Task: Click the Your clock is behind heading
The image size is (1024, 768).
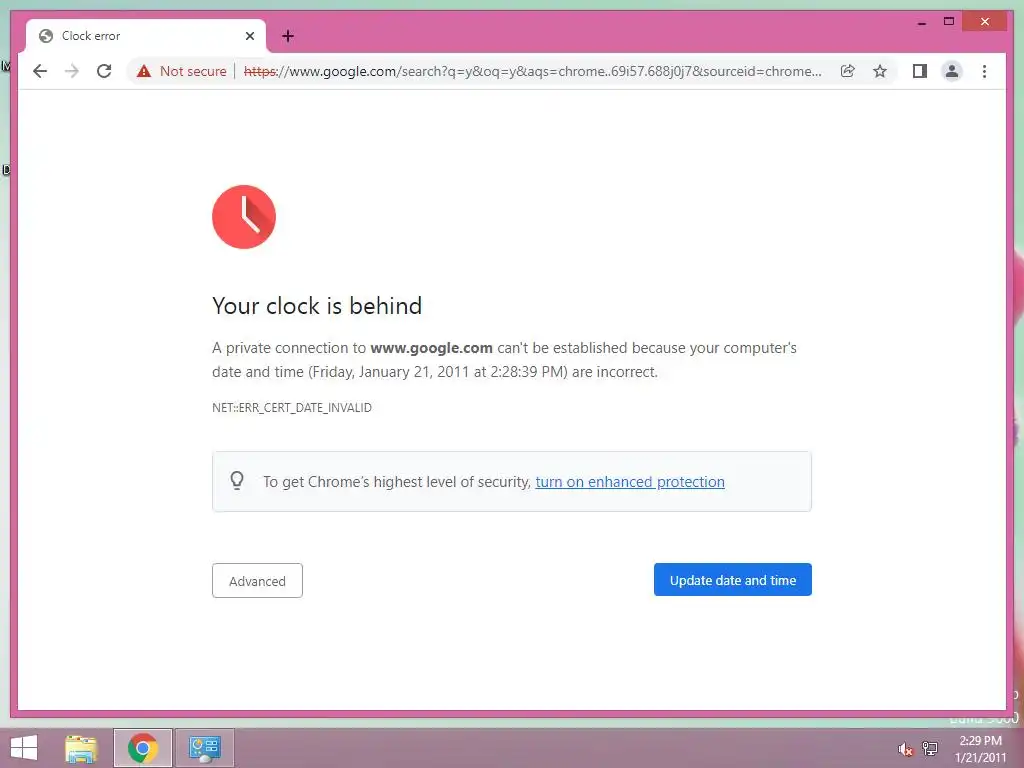Action: point(317,306)
